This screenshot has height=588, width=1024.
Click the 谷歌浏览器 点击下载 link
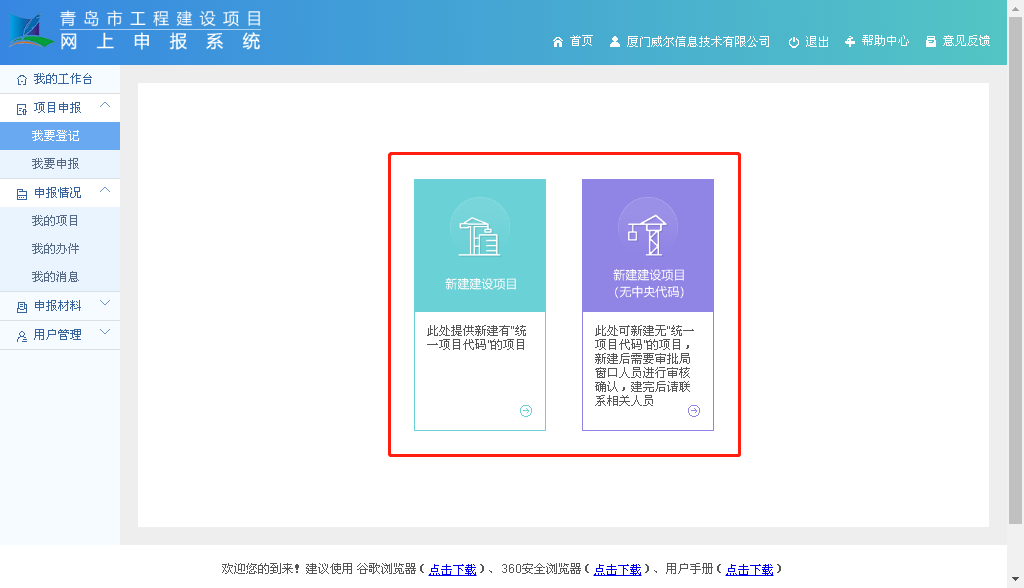[x=452, y=570]
